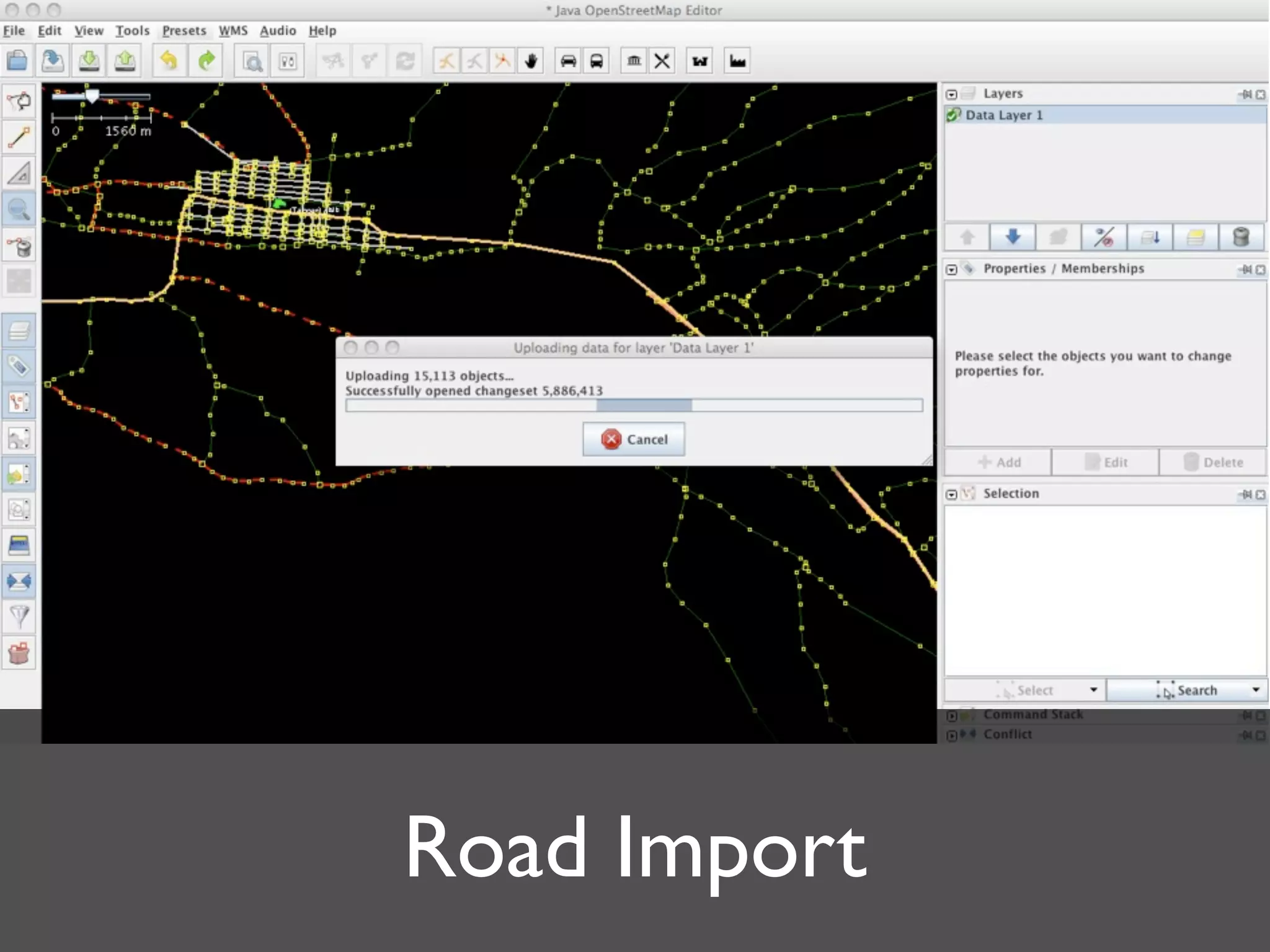Collapse the Layers panel
The width and height of the screenshot is (1270, 952).
[951, 94]
